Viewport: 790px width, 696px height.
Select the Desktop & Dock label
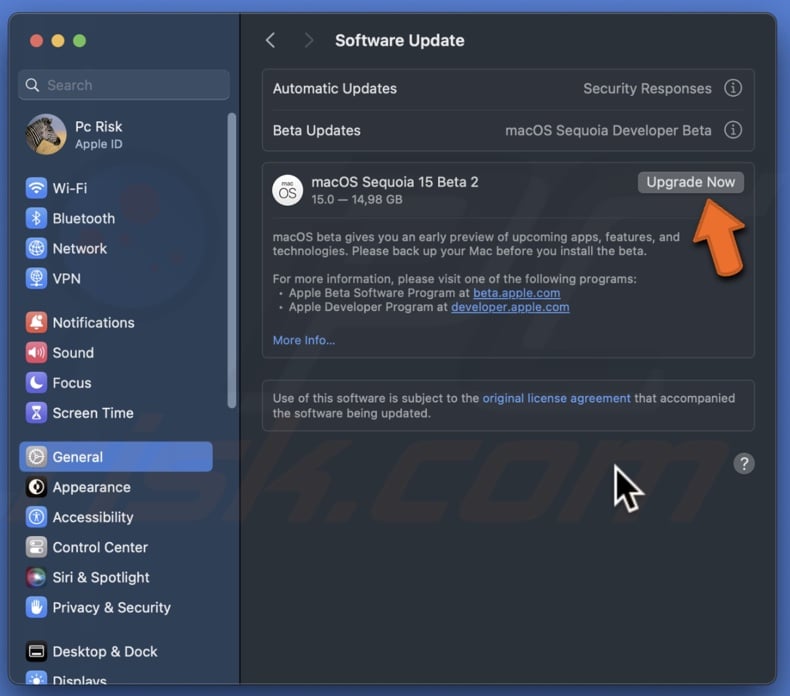[105, 652]
